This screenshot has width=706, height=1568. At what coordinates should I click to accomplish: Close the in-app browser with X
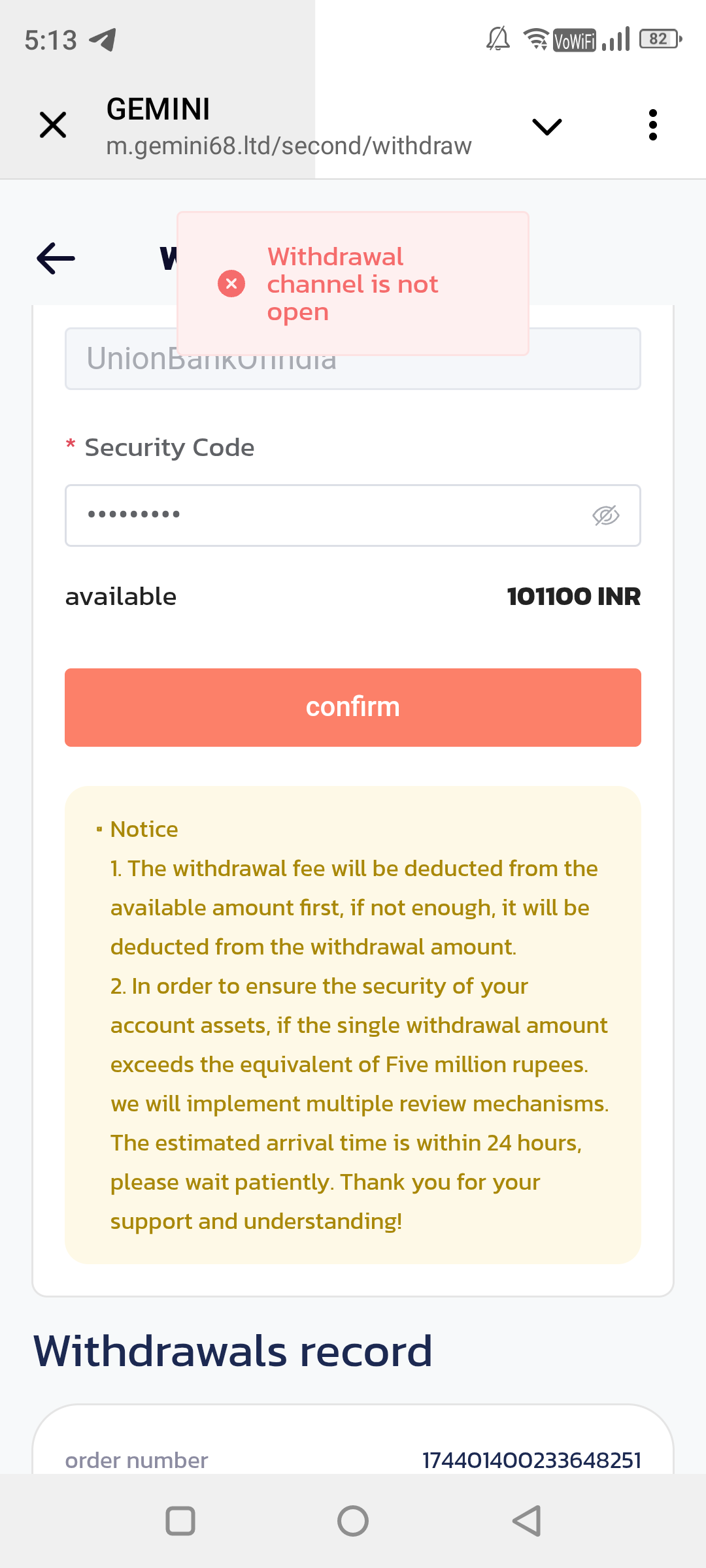[53, 125]
